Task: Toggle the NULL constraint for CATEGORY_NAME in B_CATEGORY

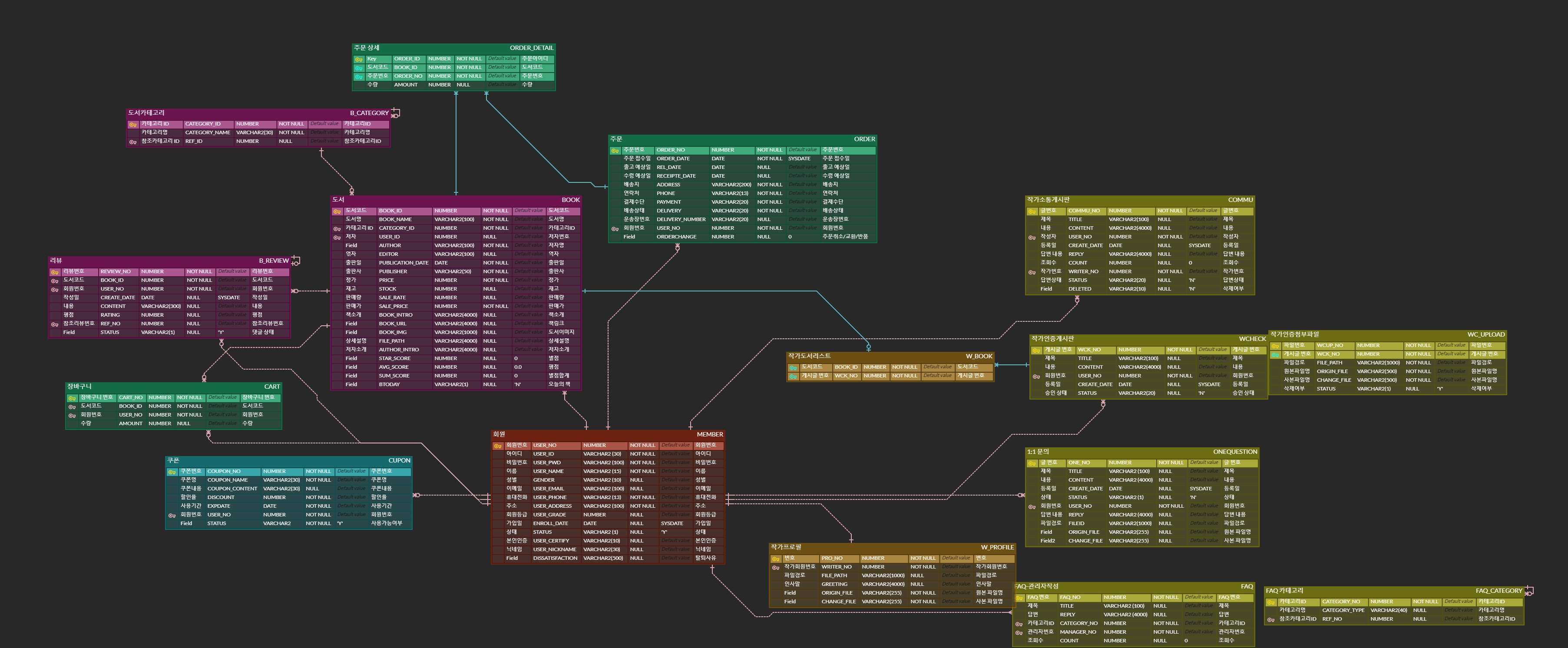Action: coord(292,132)
